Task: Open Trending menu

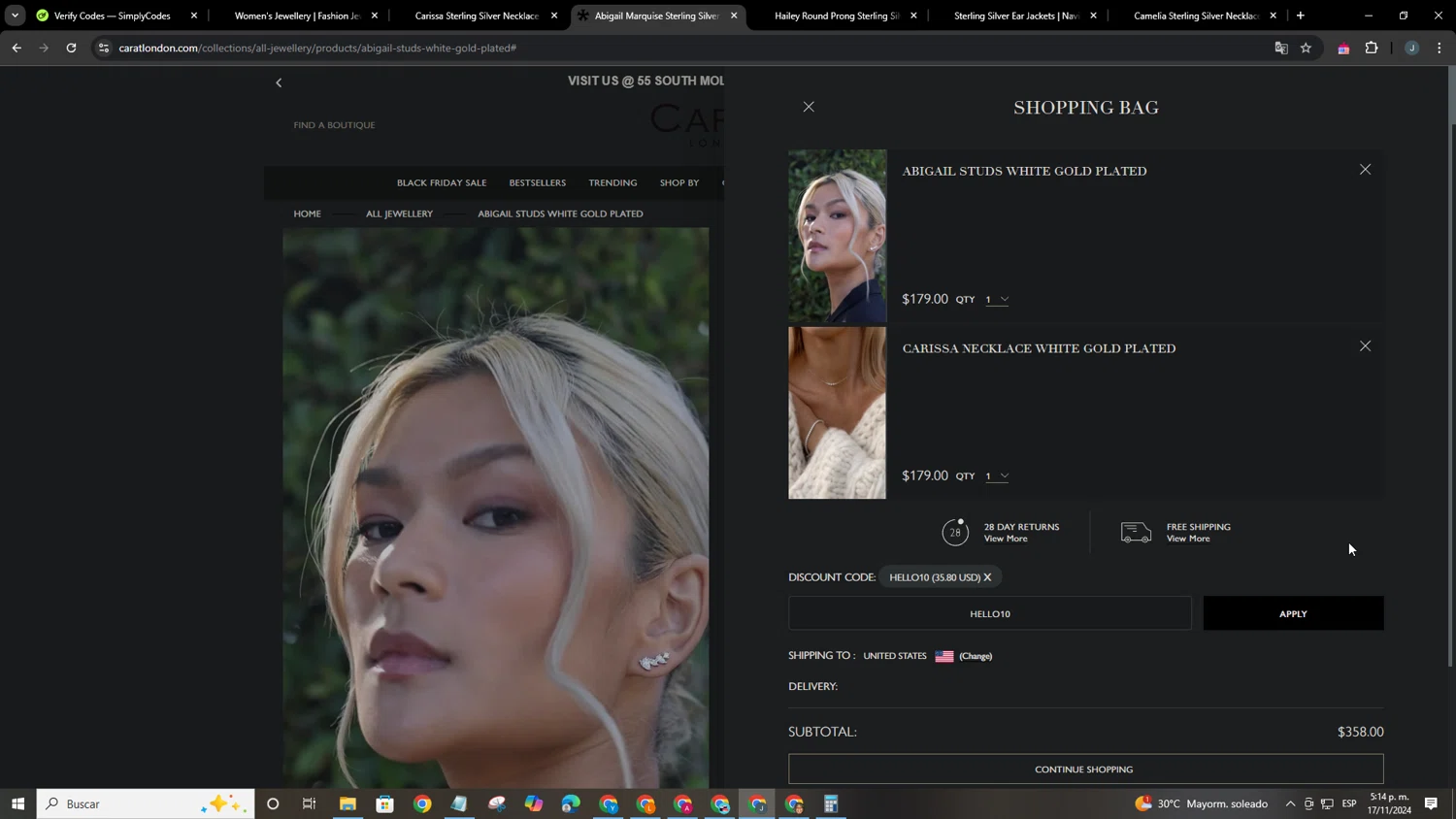Action: coord(612,182)
